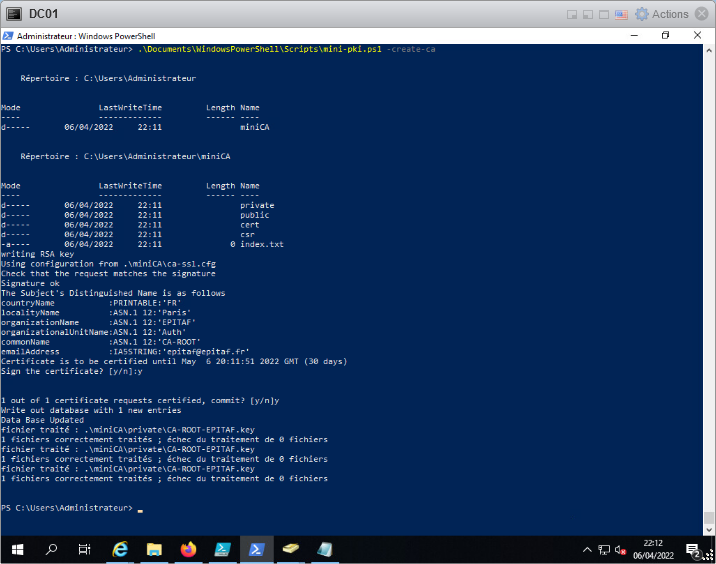Expand hidden system tray icons chevron
716x564 pixels.
[587, 550]
